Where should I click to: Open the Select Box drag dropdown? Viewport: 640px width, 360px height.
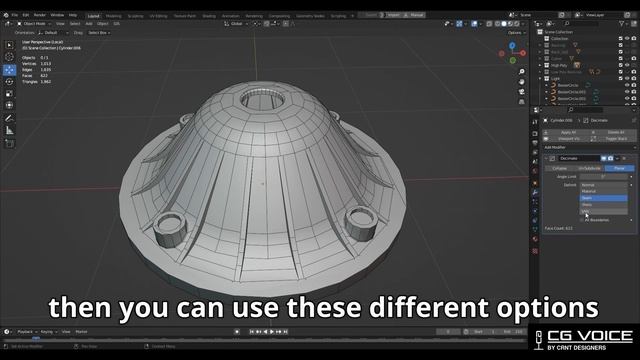click(x=99, y=33)
